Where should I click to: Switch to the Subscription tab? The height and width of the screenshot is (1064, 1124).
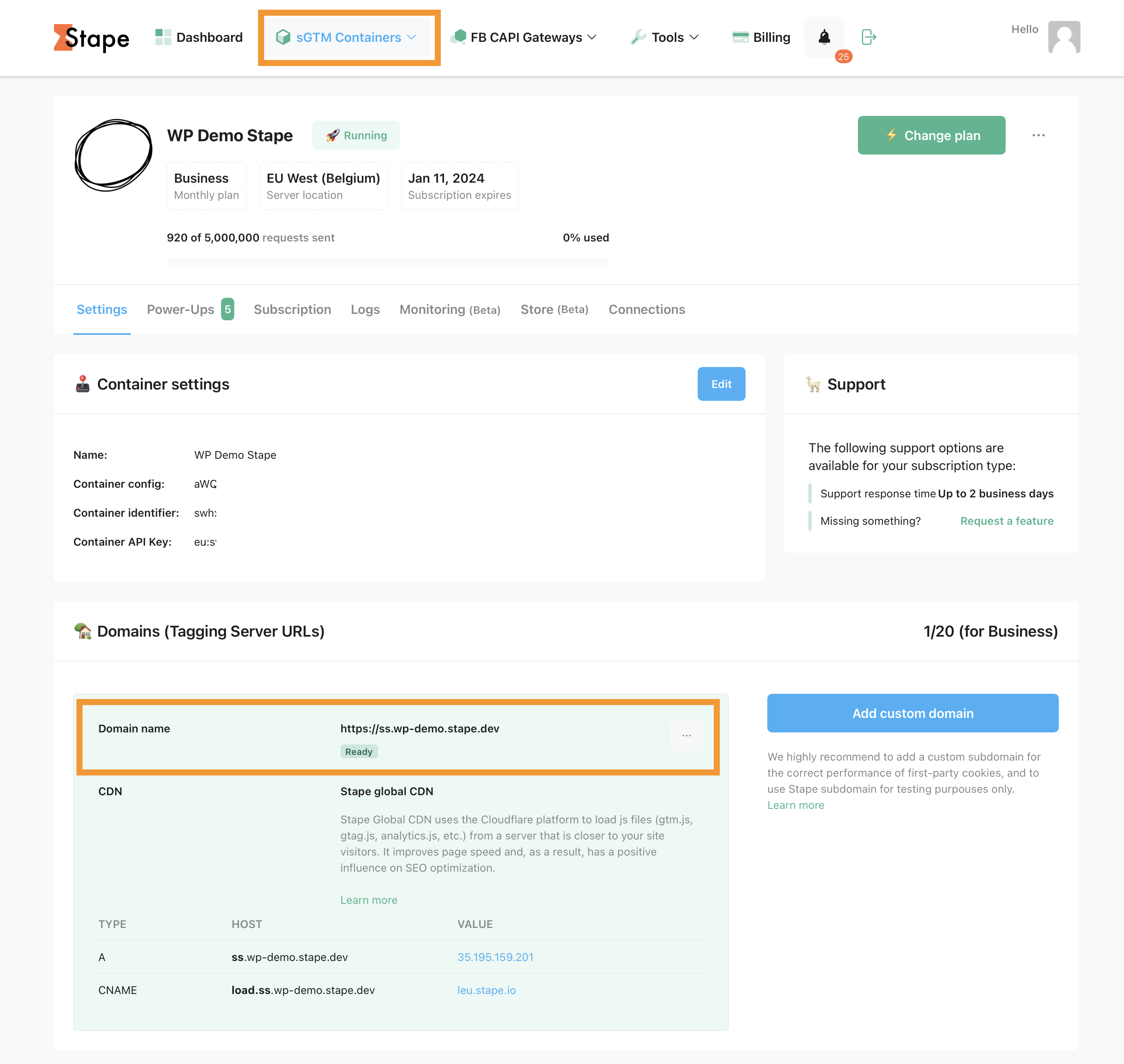pos(292,310)
